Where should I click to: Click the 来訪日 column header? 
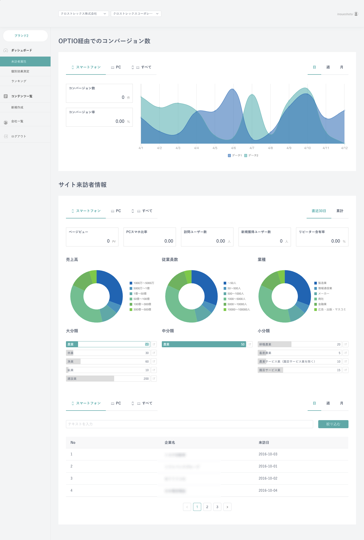coord(264,443)
